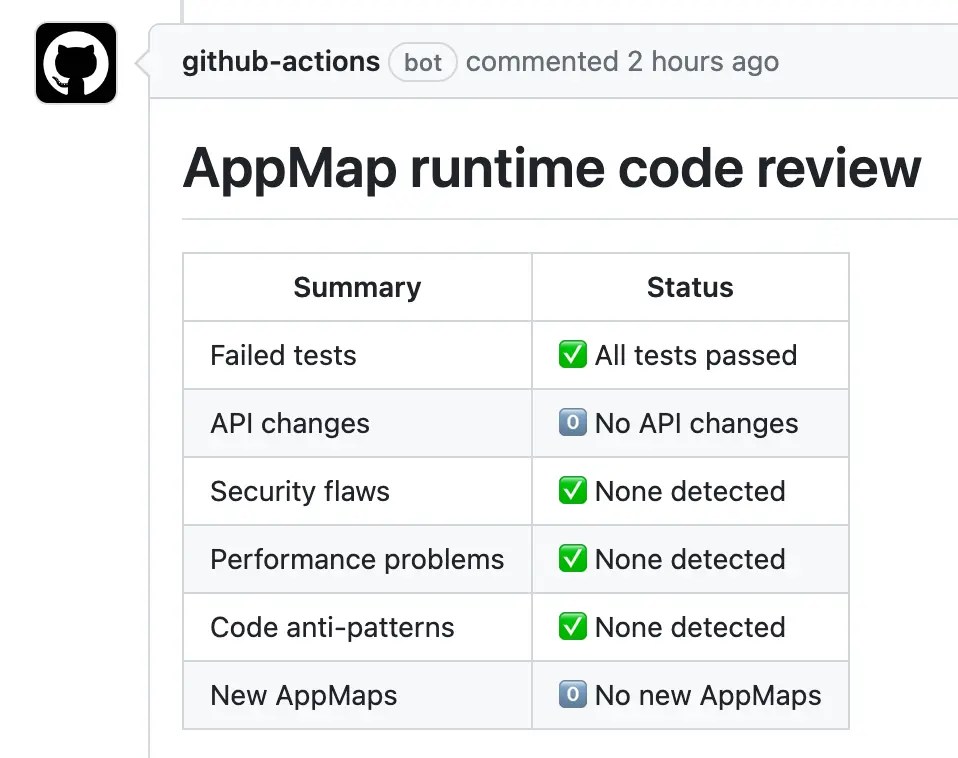Select the AppMap runtime code review heading

point(551,168)
